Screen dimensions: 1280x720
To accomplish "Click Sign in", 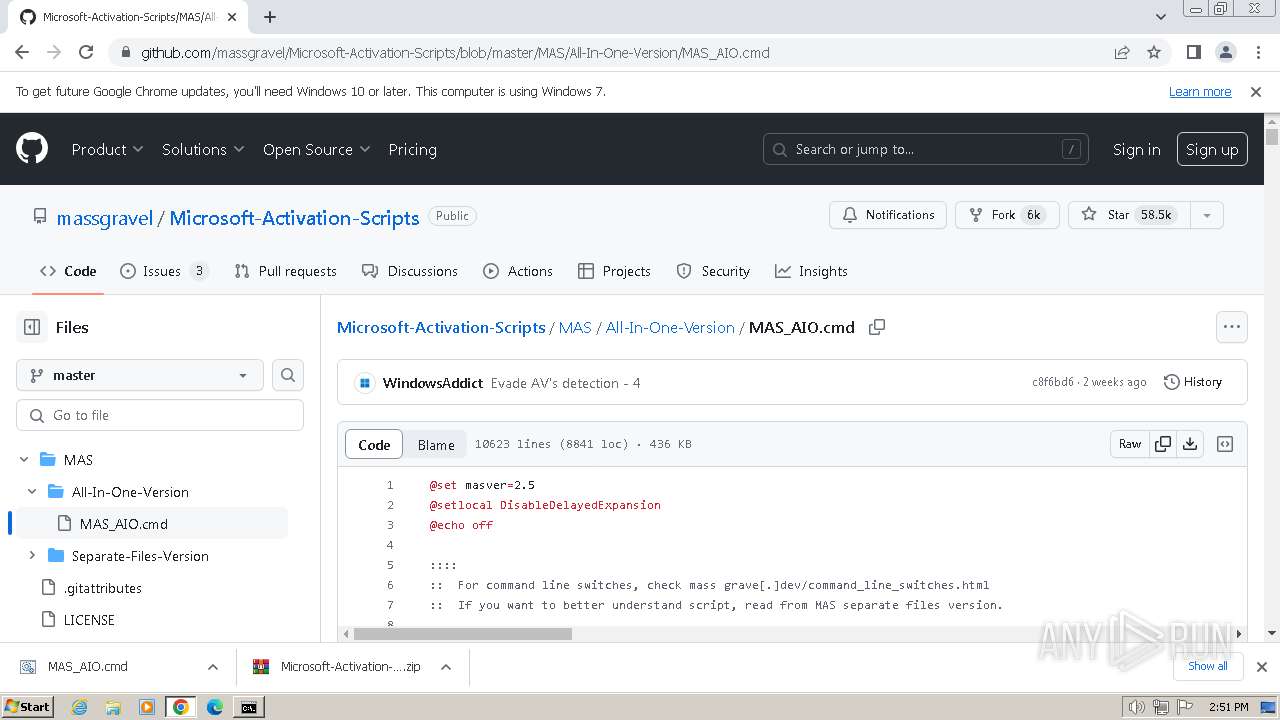I will [1136, 149].
